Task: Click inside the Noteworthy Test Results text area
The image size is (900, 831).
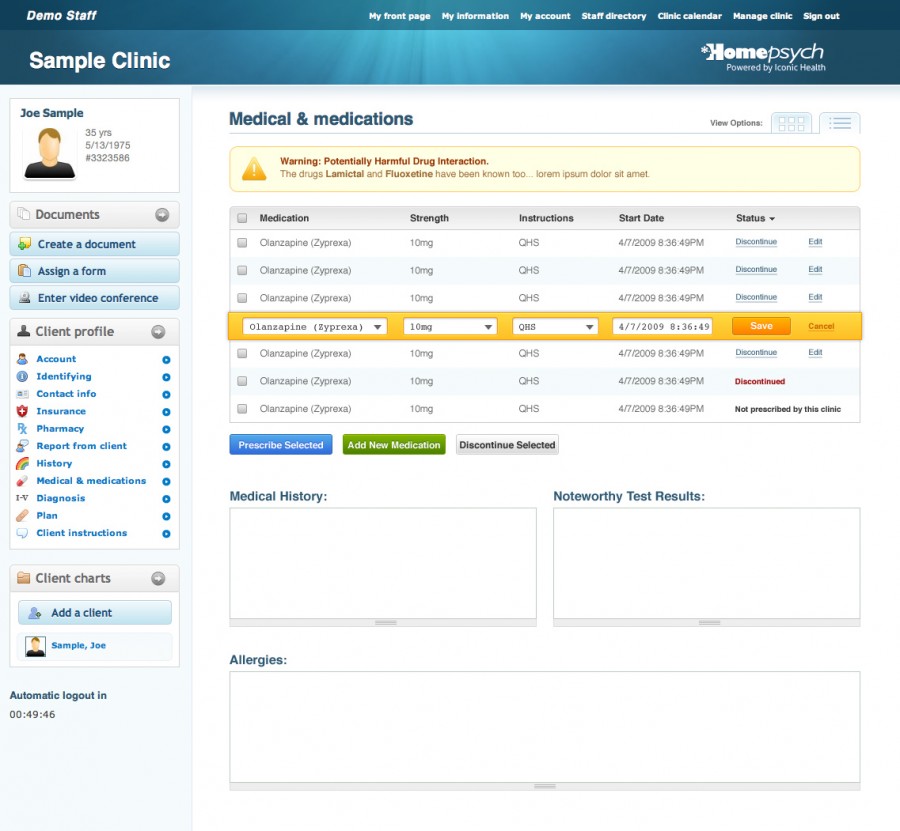Action: (x=707, y=564)
